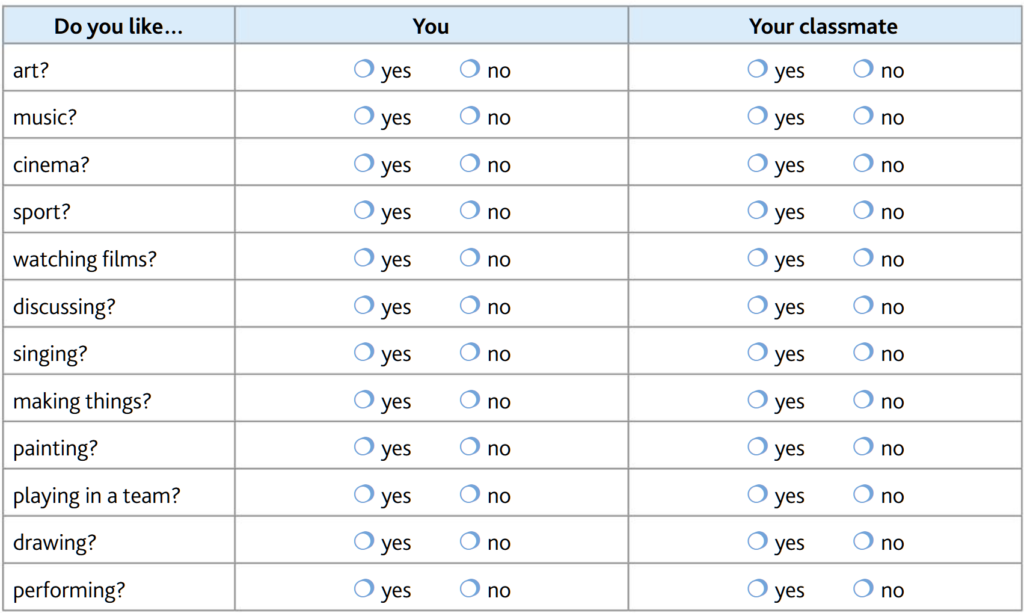The height and width of the screenshot is (613, 1024).
Task: Click the 'Do you like...' header cell
Action: pos(118,26)
